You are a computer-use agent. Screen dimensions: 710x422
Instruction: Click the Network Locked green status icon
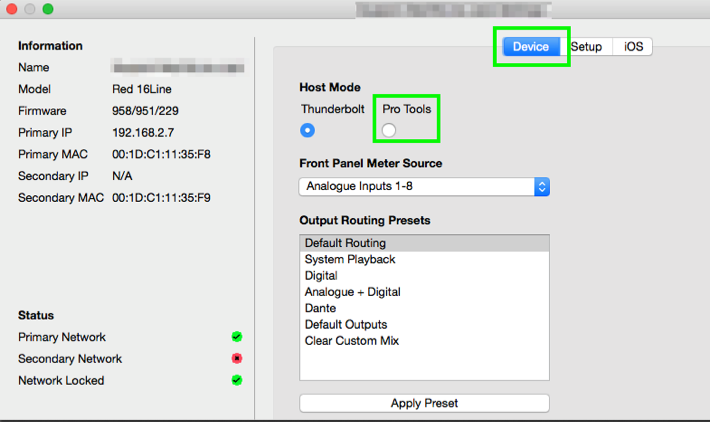coord(237,380)
